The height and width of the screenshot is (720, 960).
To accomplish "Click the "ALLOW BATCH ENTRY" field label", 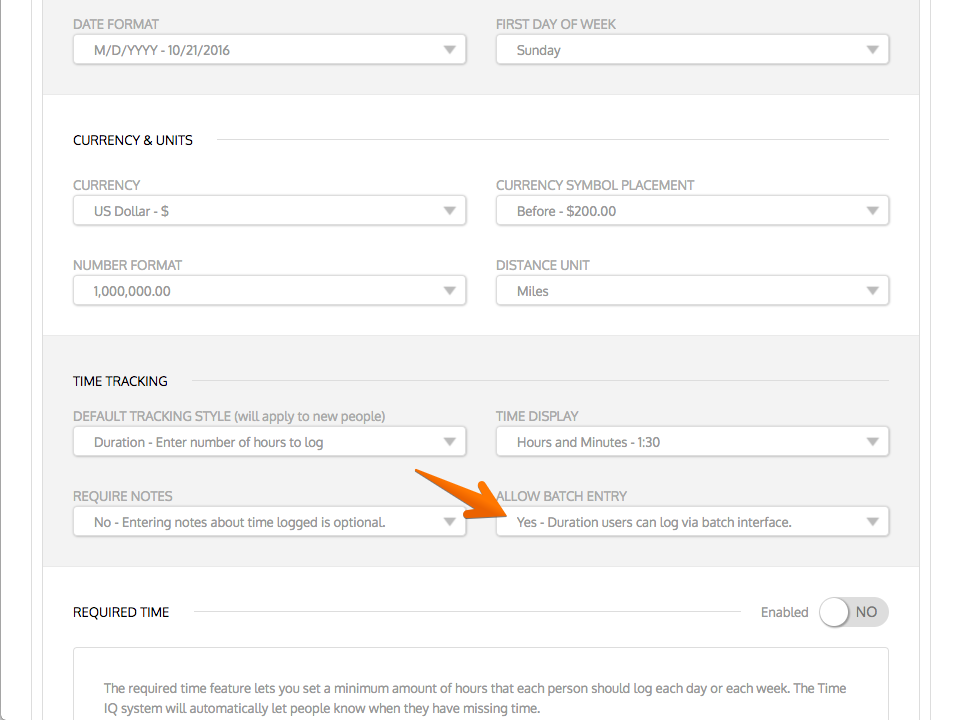I will coord(561,497).
